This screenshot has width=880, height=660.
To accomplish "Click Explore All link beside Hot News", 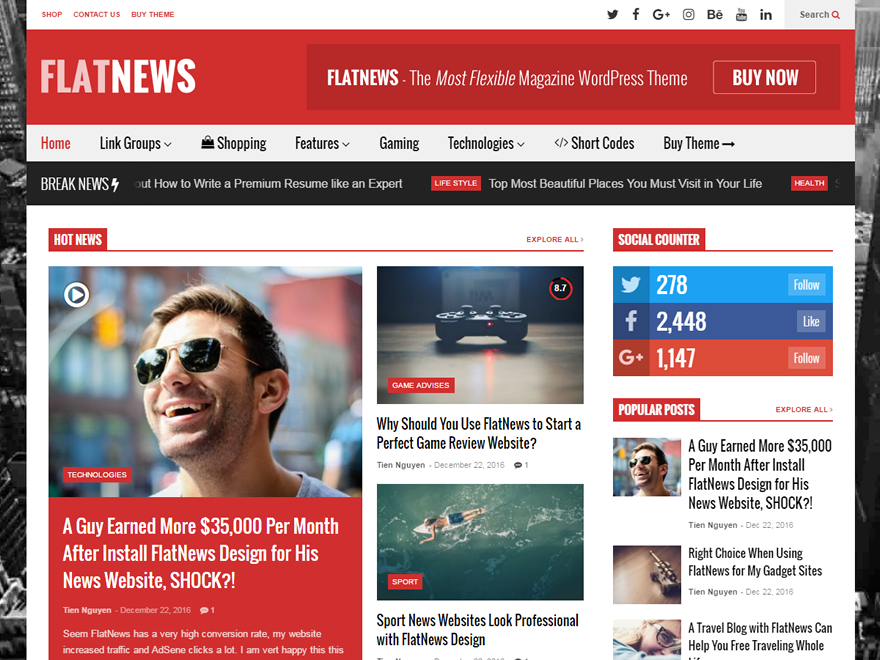I will click(x=554, y=240).
